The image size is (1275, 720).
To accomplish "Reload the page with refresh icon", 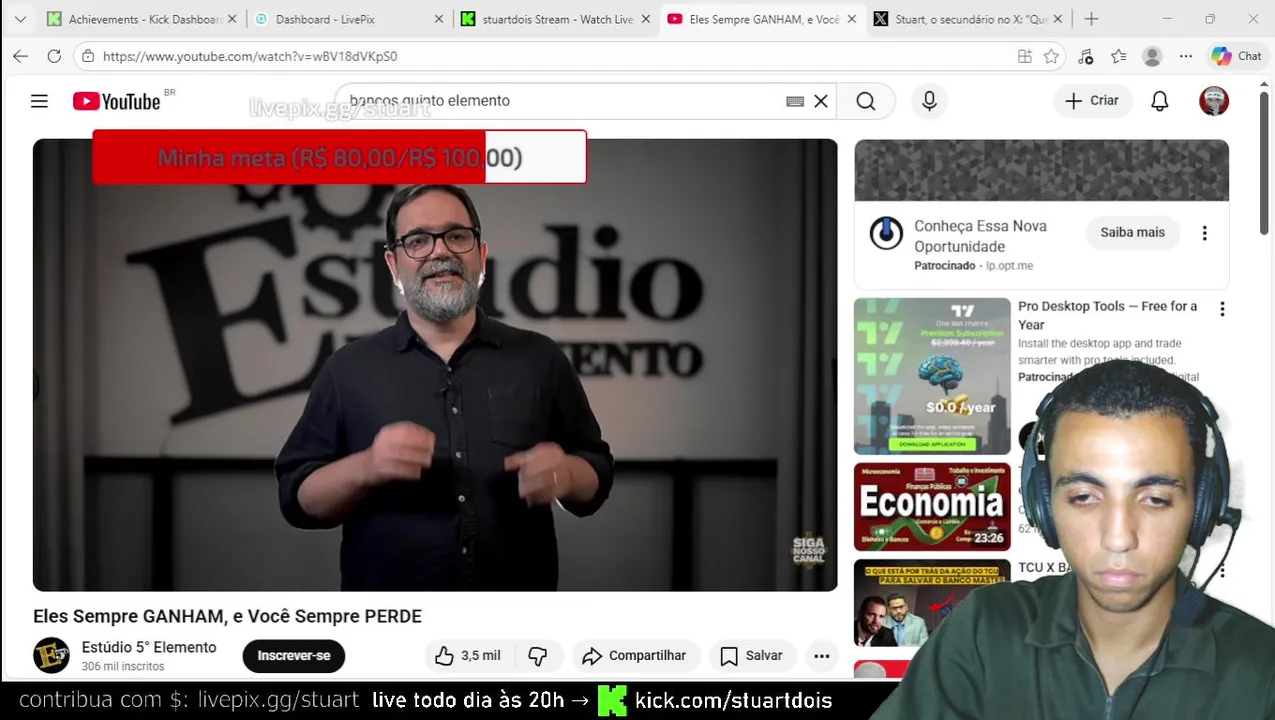I will click(54, 56).
